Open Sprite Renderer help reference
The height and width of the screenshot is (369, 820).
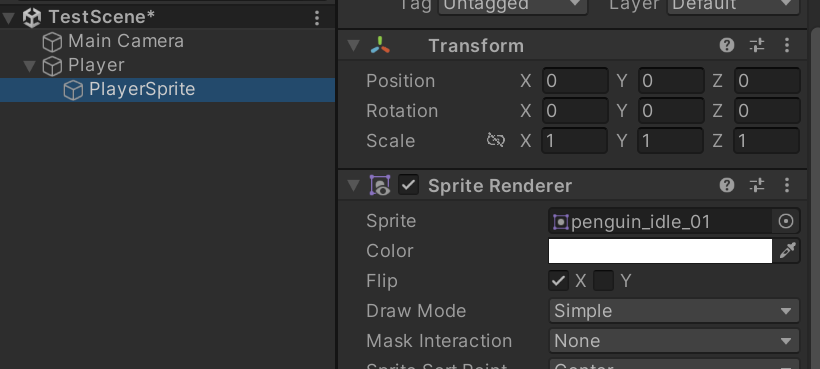[727, 185]
